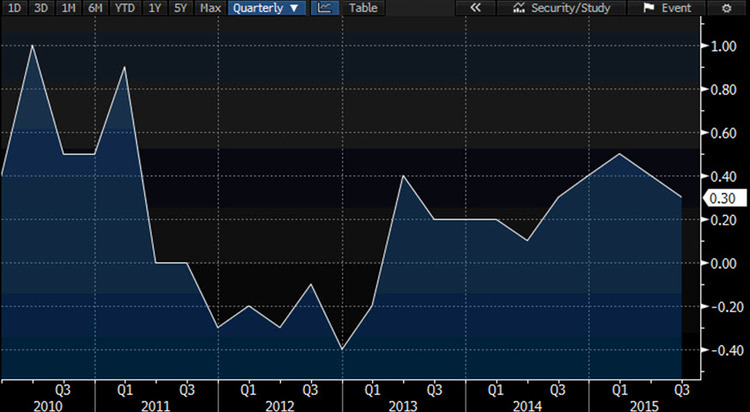
Task: Open the Quarterly periodicity dropdown
Action: (266, 8)
